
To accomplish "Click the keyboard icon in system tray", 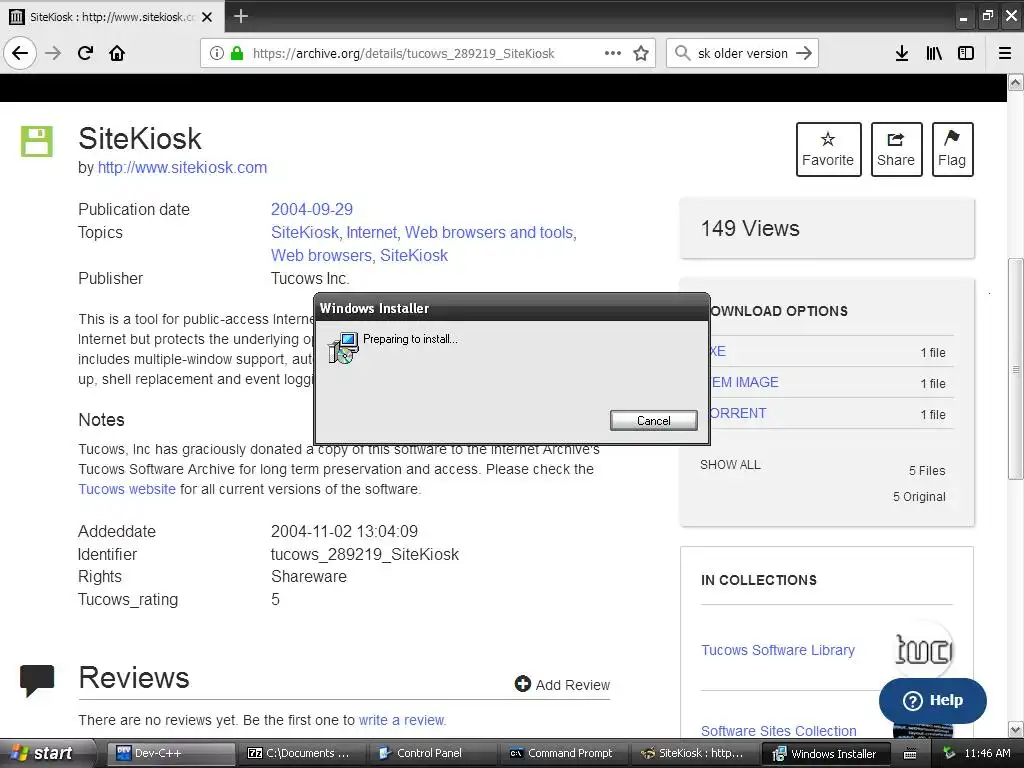I will (910, 754).
